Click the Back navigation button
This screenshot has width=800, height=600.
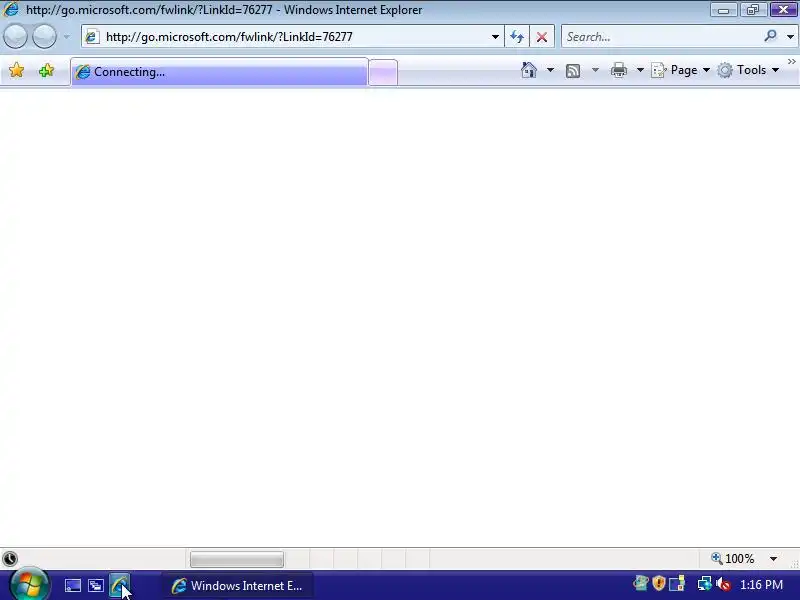[x=15, y=37]
